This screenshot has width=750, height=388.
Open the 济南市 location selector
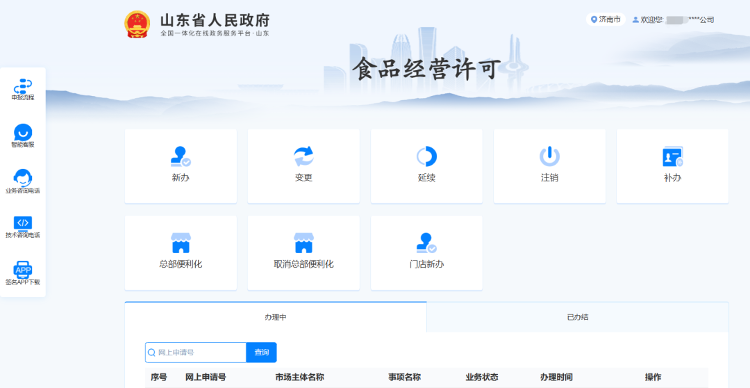pyautogui.click(x=606, y=20)
